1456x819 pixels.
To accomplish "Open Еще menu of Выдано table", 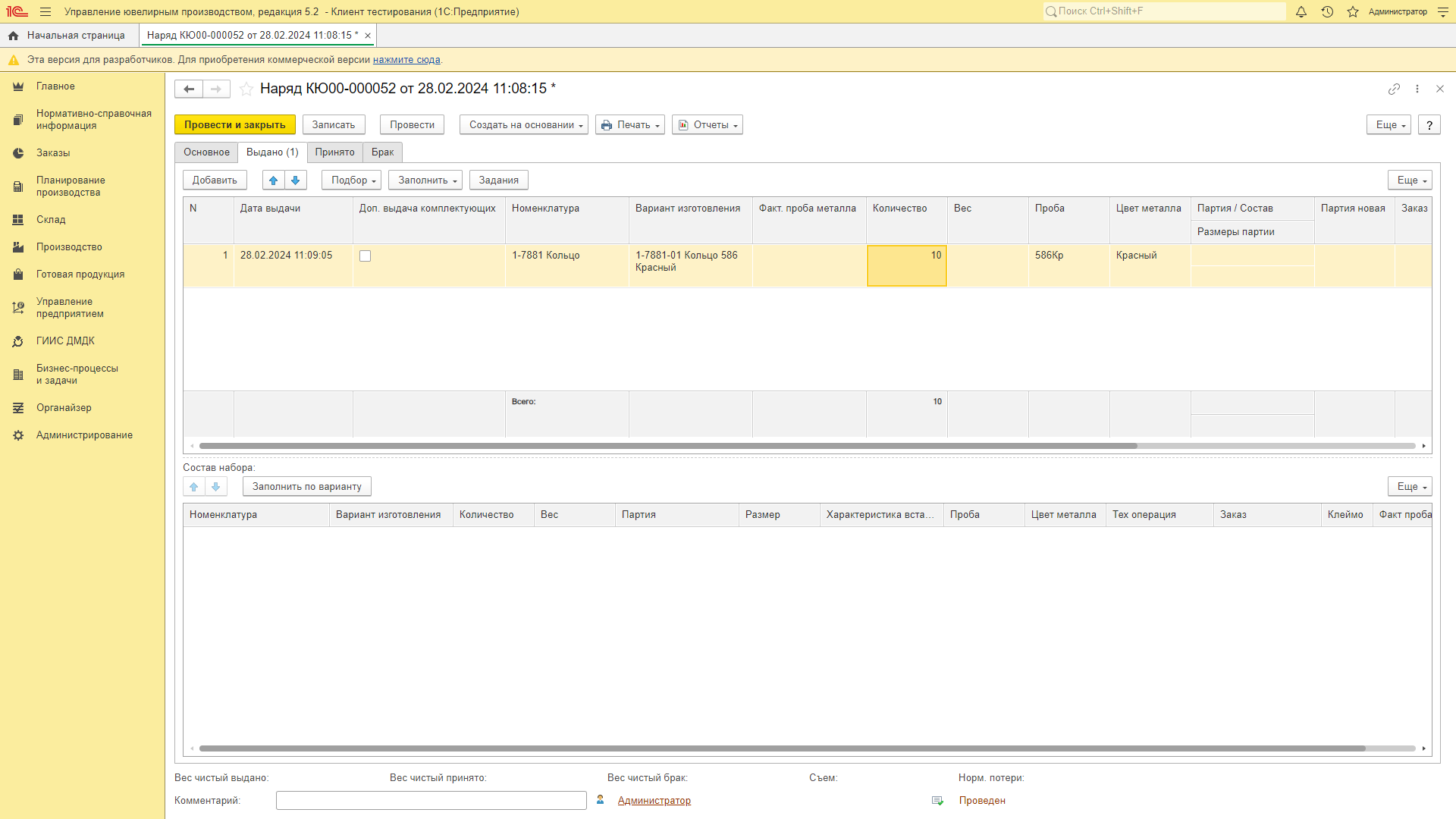I will point(1410,180).
